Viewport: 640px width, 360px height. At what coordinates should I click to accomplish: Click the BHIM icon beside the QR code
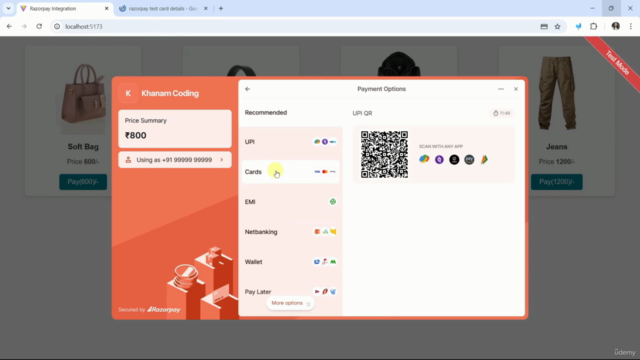click(484, 160)
